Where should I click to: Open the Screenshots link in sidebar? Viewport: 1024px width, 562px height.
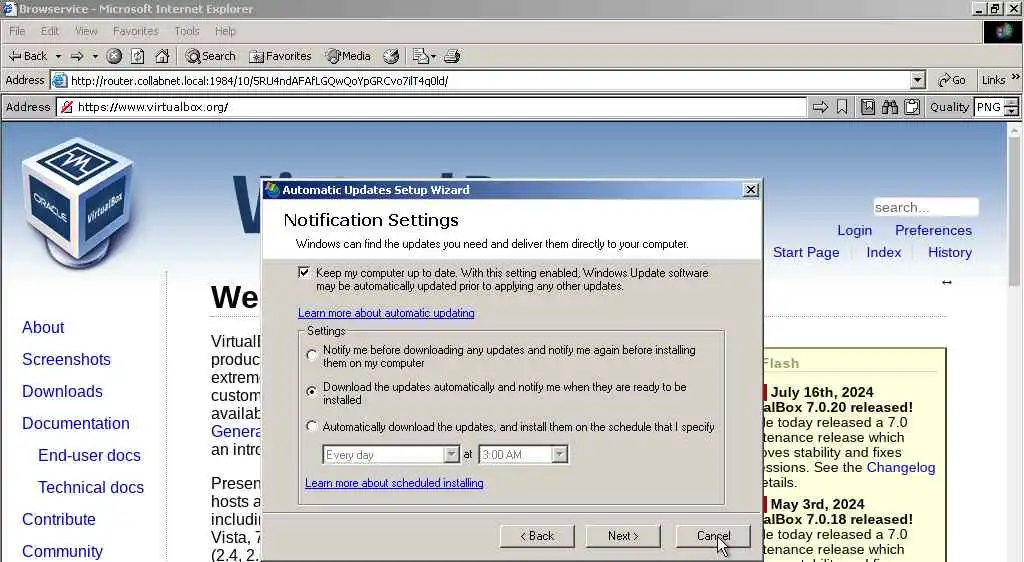click(66, 359)
